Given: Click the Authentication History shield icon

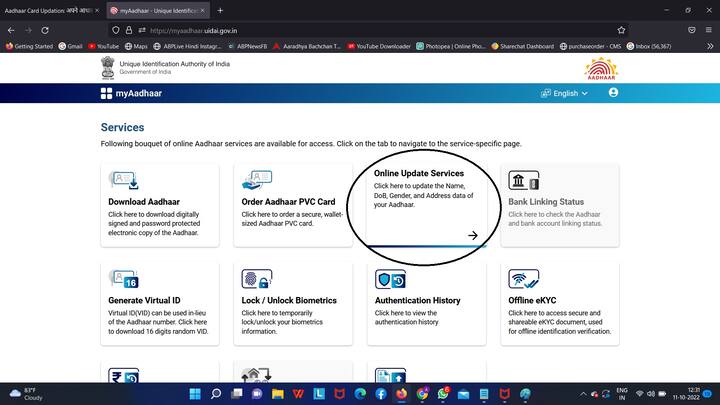Looking at the screenshot, I should tap(390, 278).
